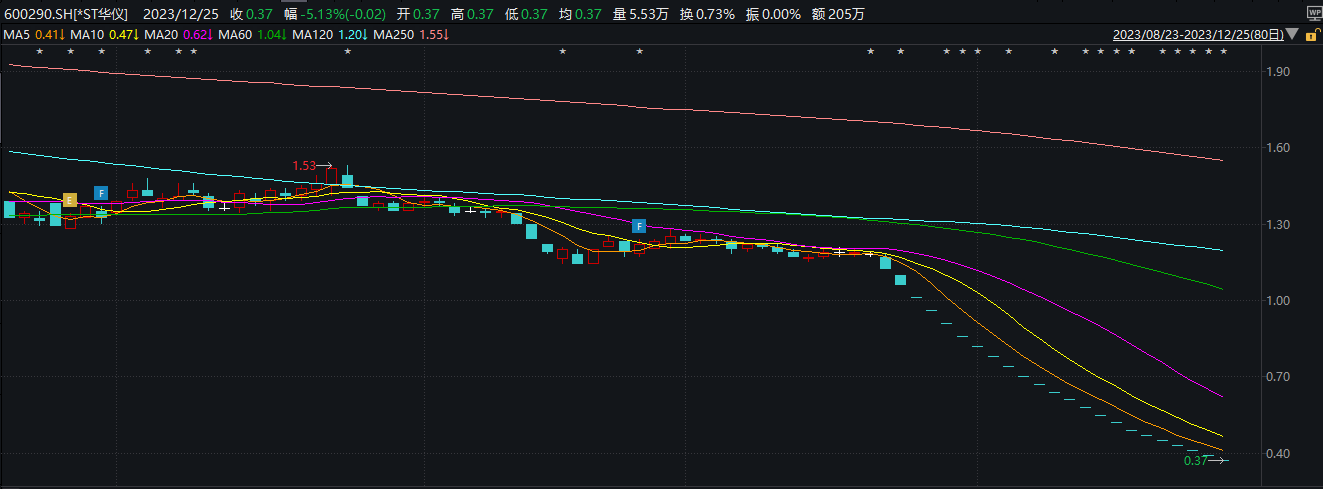This screenshot has height=489, width=1323.
Task: Click the MA60 indicator label
Action: coord(235,35)
